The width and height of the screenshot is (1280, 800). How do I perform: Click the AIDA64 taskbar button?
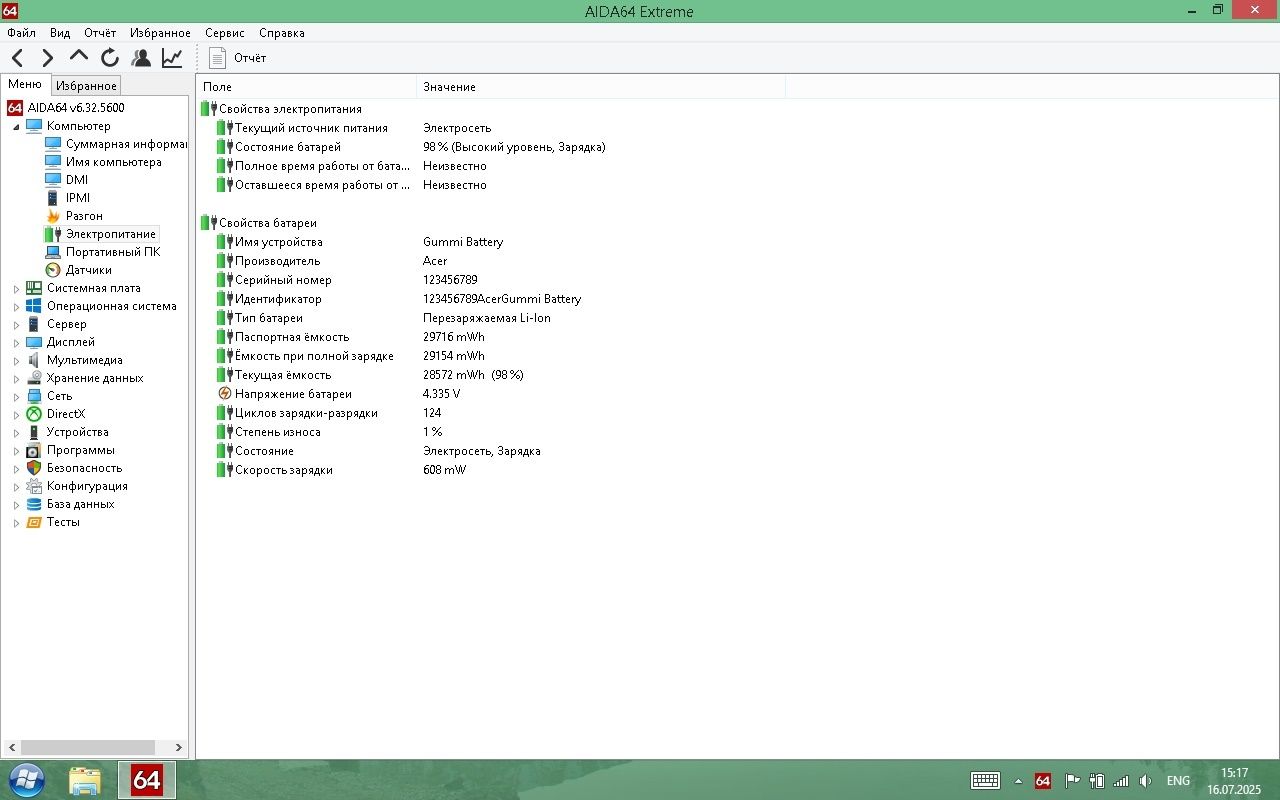pos(147,780)
